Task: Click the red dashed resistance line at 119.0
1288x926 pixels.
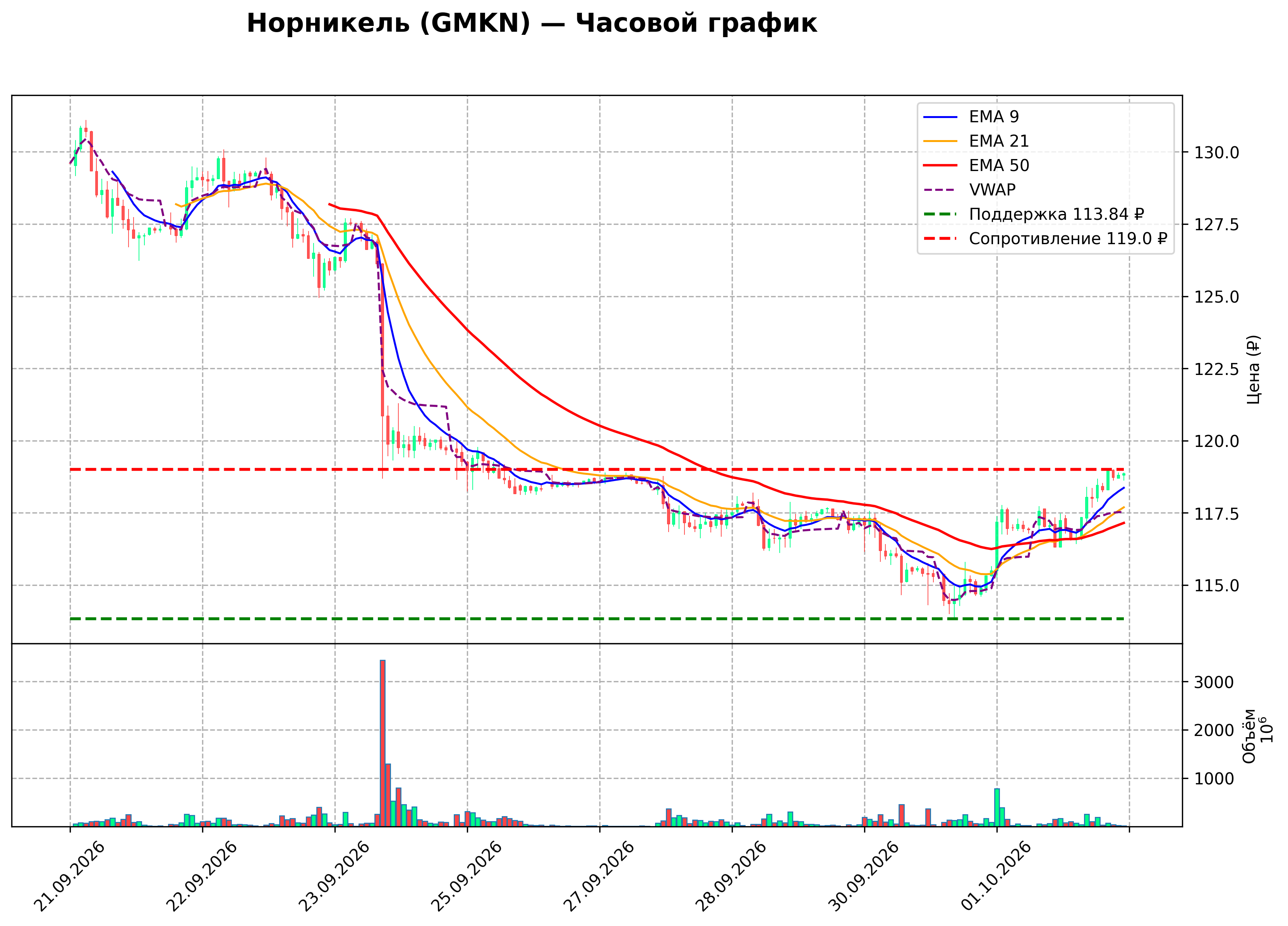Action: click(596, 469)
